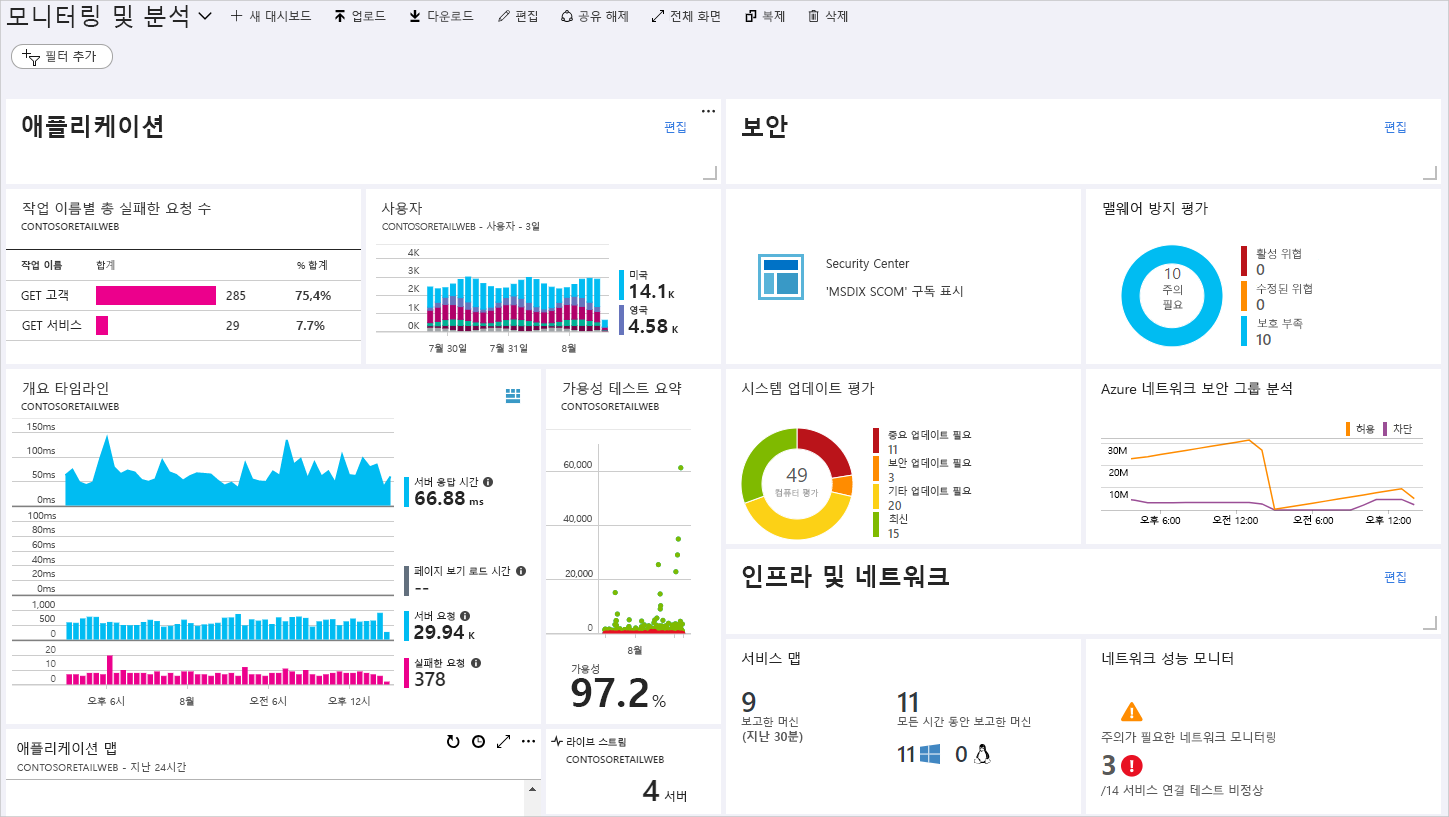Click the 14.1 K 미국 users value
Image resolution: width=1449 pixels, height=817 pixels.
pyautogui.click(x=652, y=292)
